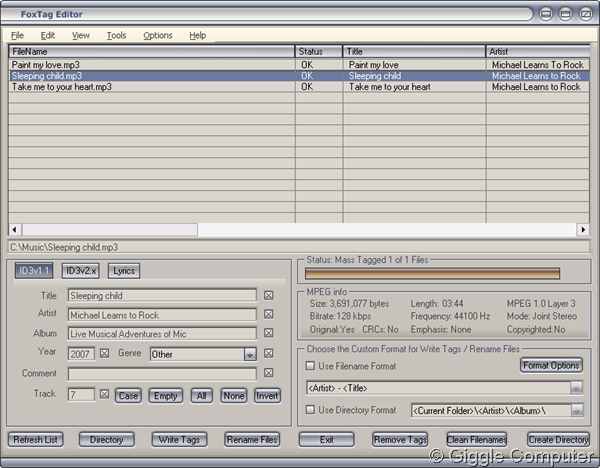Click the Comment input field

[x=162, y=373]
